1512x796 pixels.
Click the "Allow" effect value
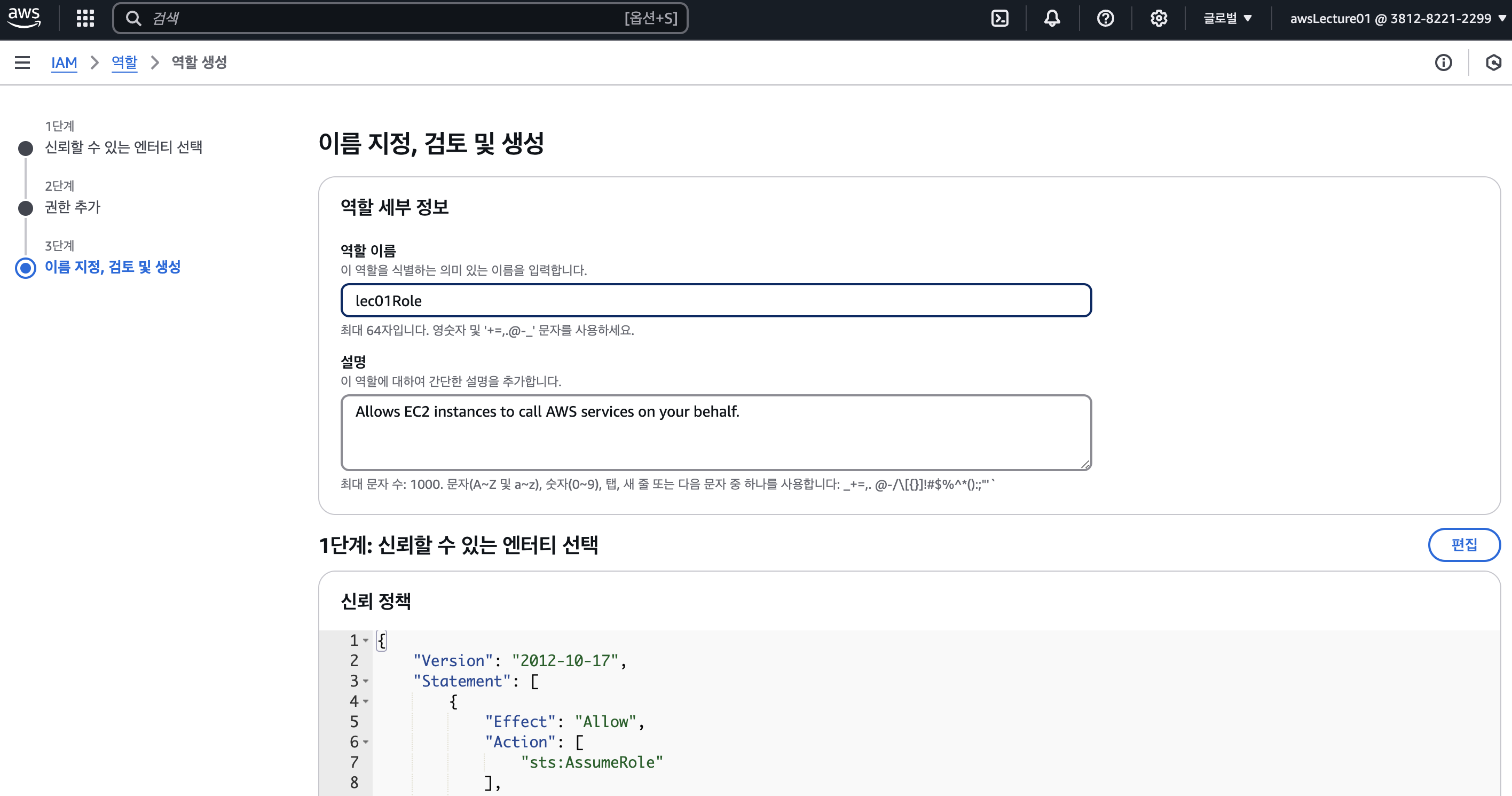[606, 722]
